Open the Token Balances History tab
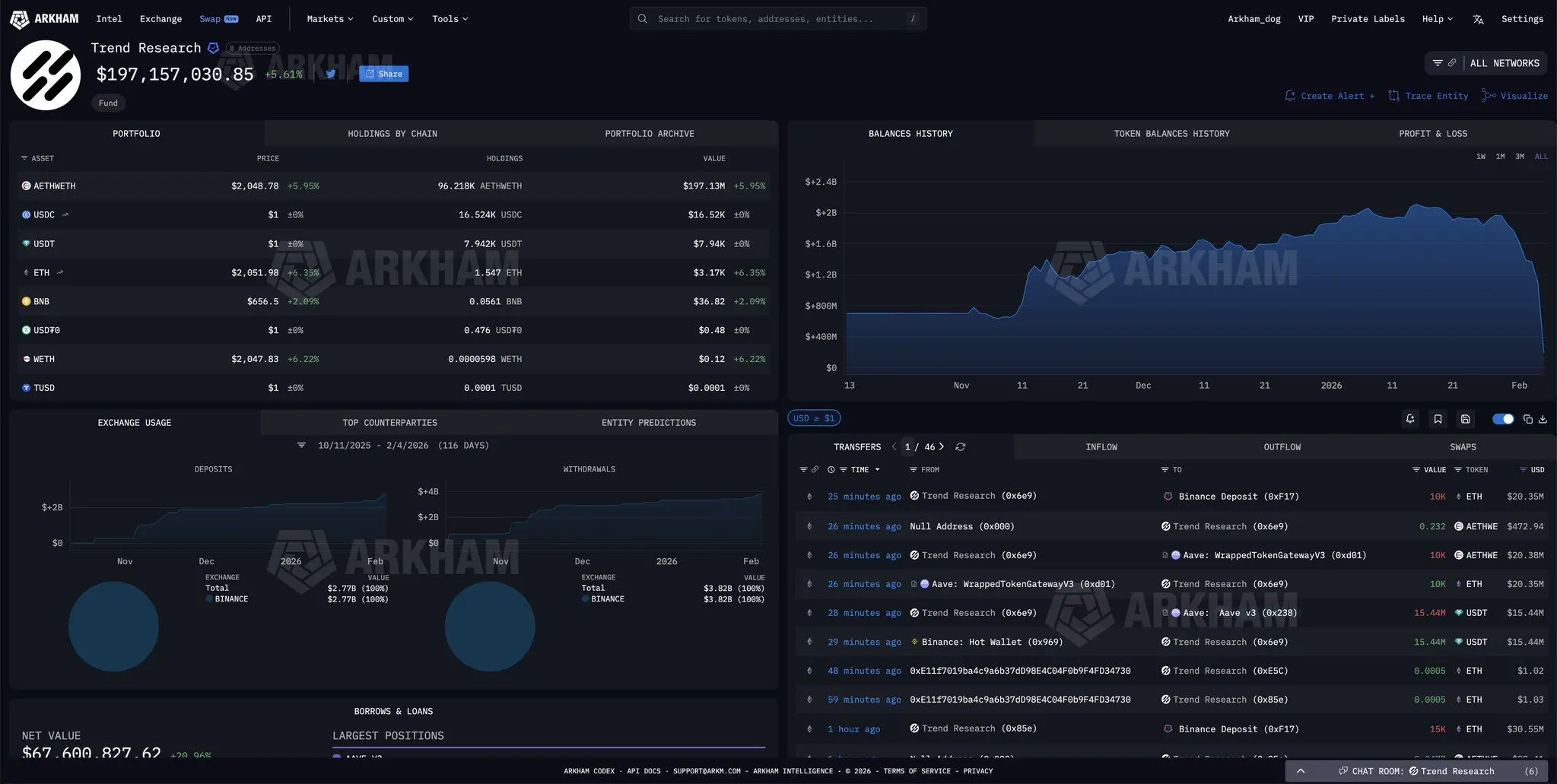 pos(1171,134)
